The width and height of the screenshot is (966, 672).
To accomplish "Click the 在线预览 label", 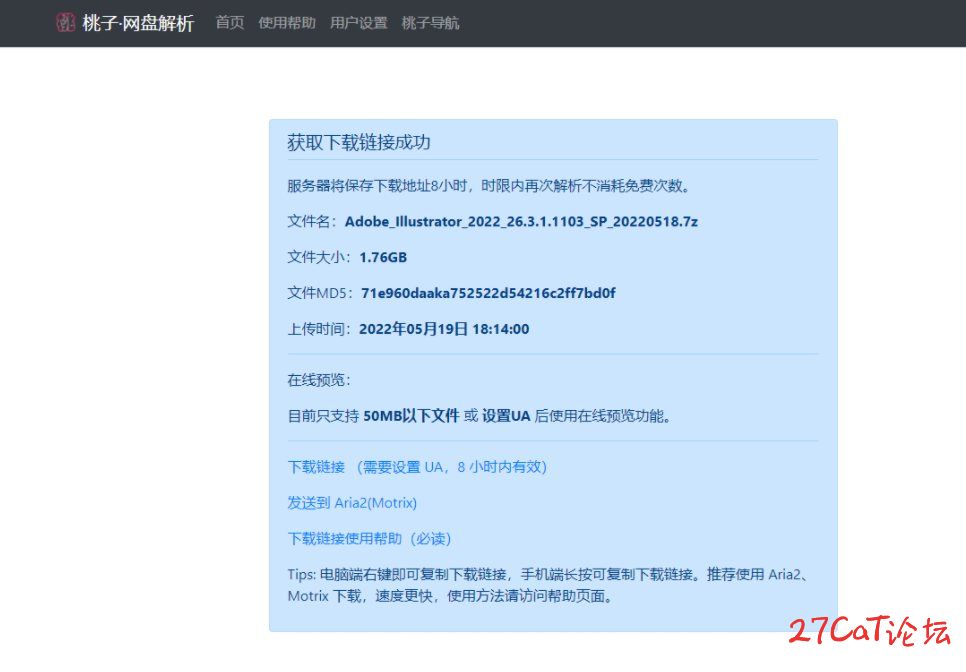I will [x=319, y=380].
